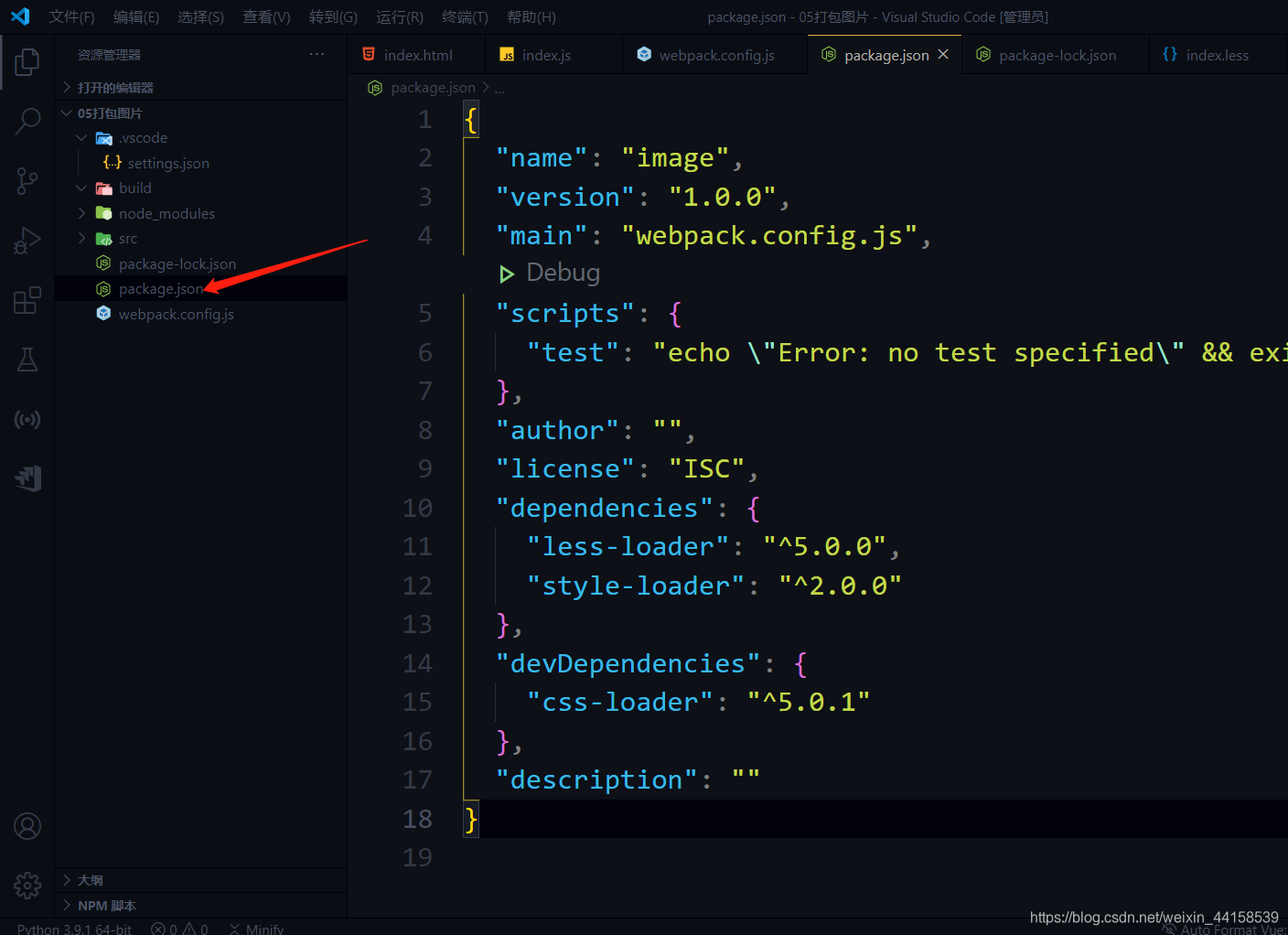Image resolution: width=1288 pixels, height=935 pixels.
Task: Click the "dependencies" key text
Action: 604,508
